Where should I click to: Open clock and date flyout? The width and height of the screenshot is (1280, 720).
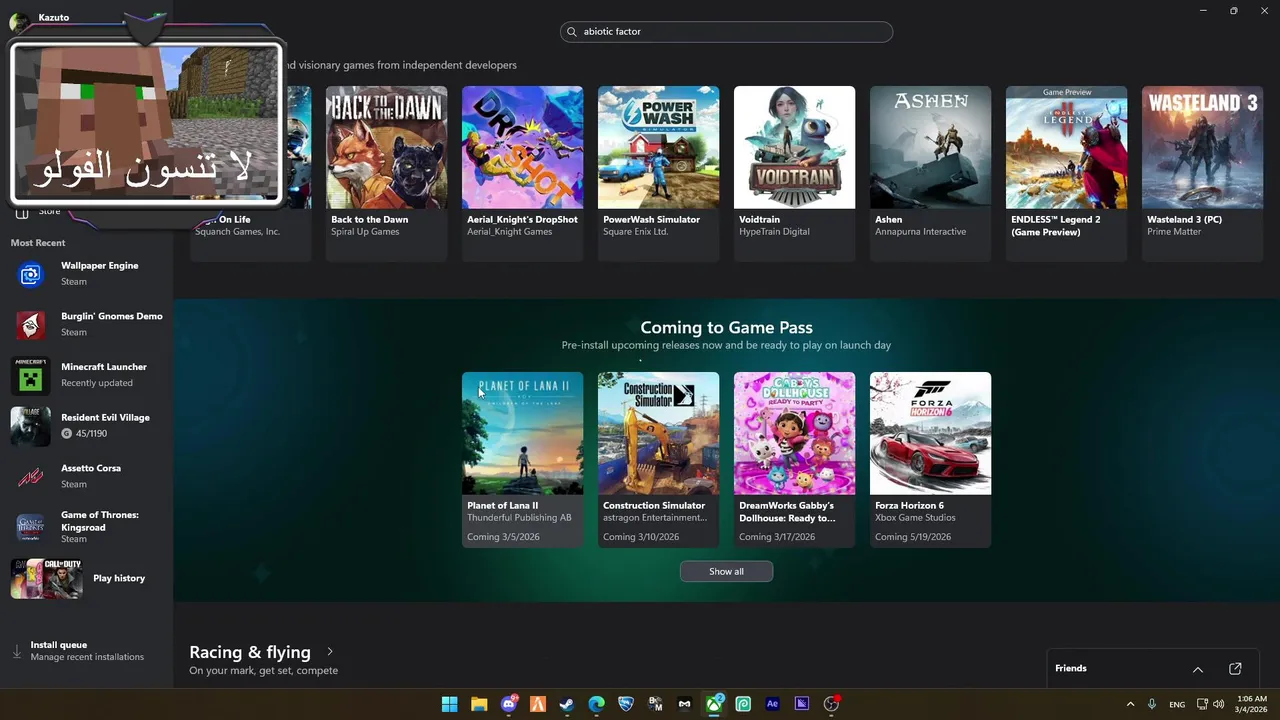(x=1252, y=704)
